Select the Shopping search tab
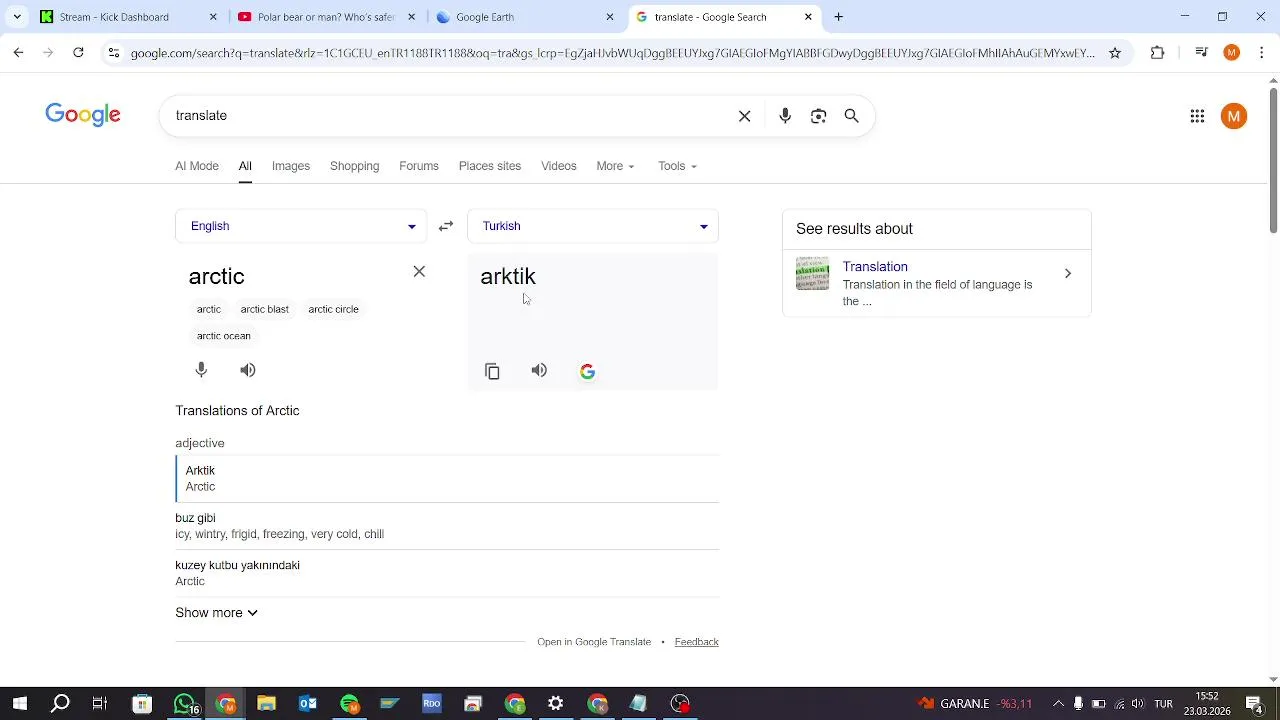This screenshot has width=1280, height=720. (x=354, y=166)
